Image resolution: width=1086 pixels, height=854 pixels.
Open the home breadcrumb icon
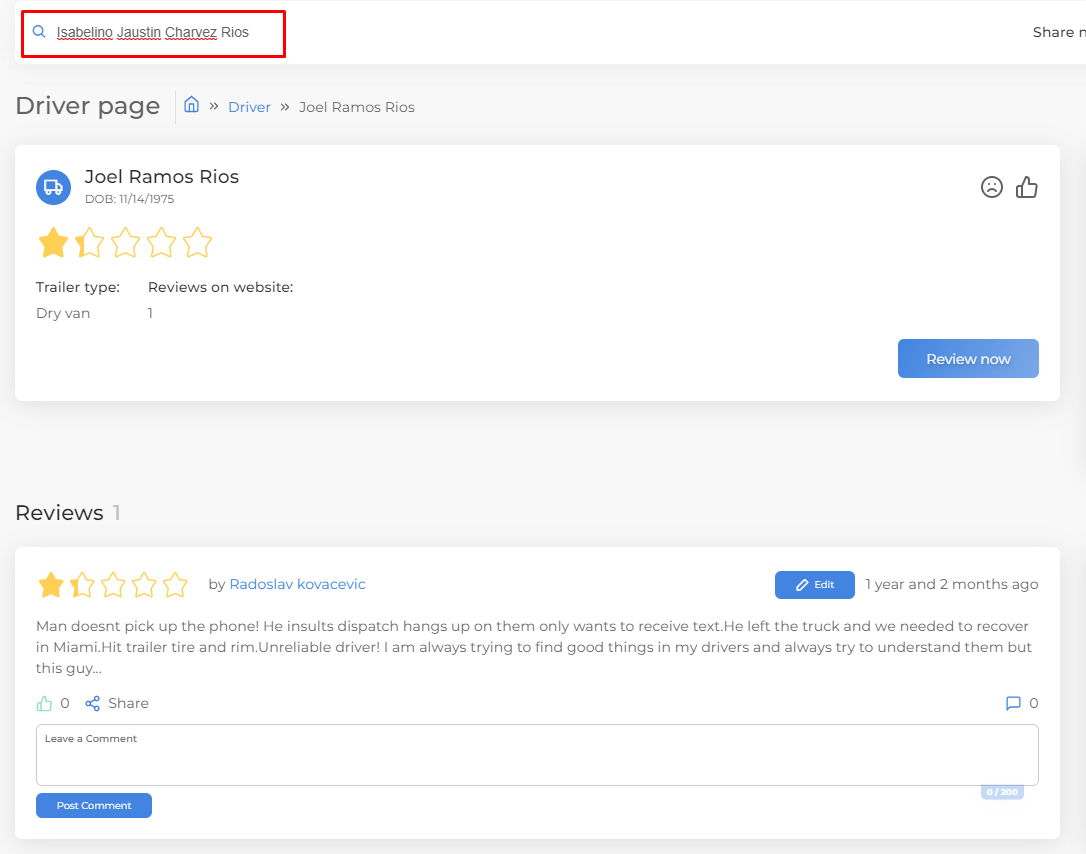tap(191, 105)
